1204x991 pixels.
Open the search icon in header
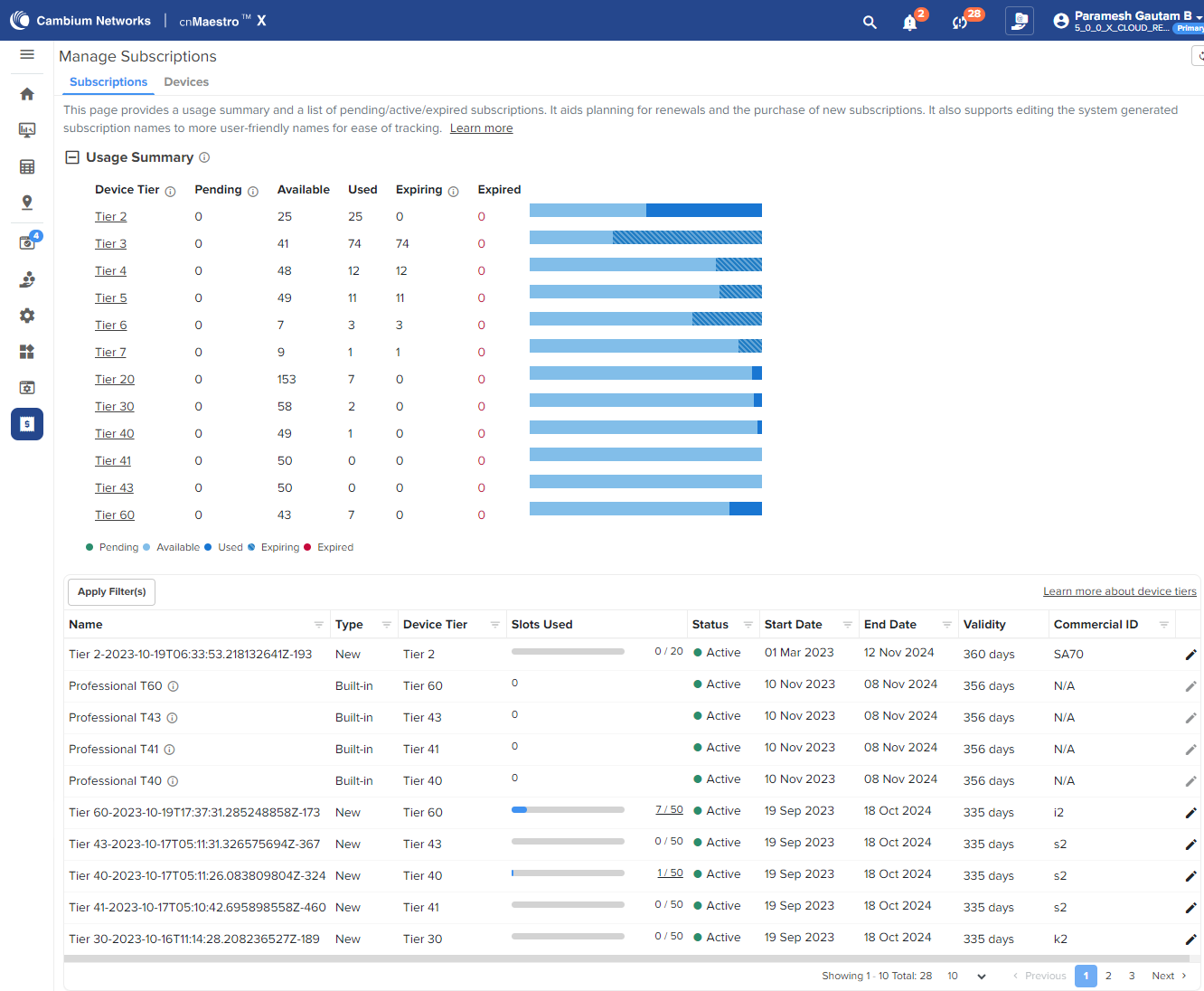click(x=870, y=22)
